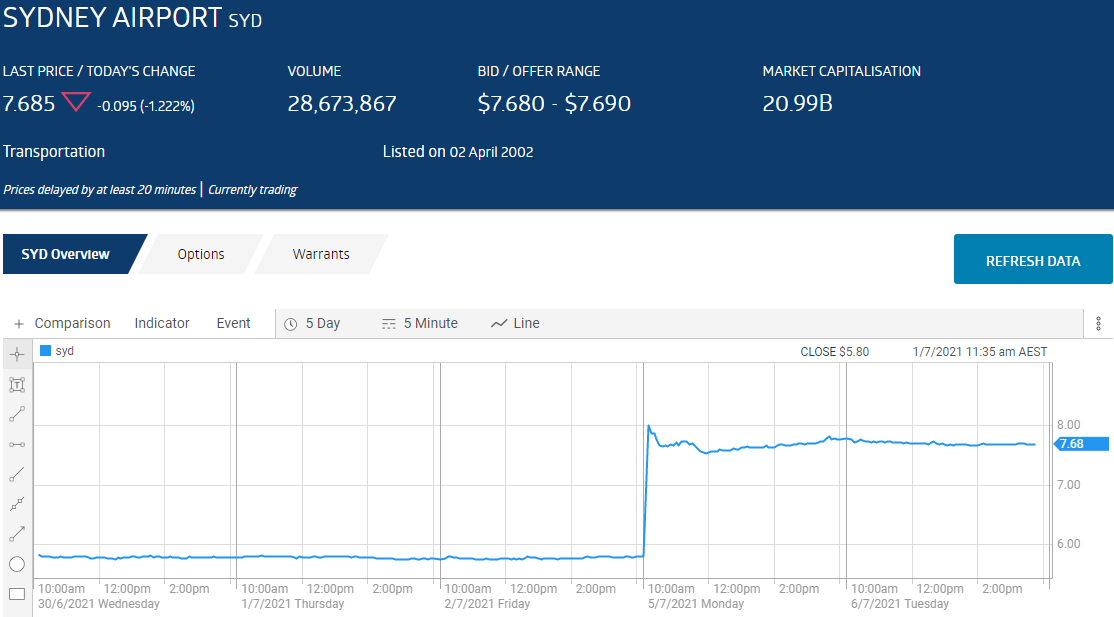Image resolution: width=1114 pixels, height=617 pixels.
Task: Click the volume figure 28,673,867
Action: pyautogui.click(x=342, y=104)
